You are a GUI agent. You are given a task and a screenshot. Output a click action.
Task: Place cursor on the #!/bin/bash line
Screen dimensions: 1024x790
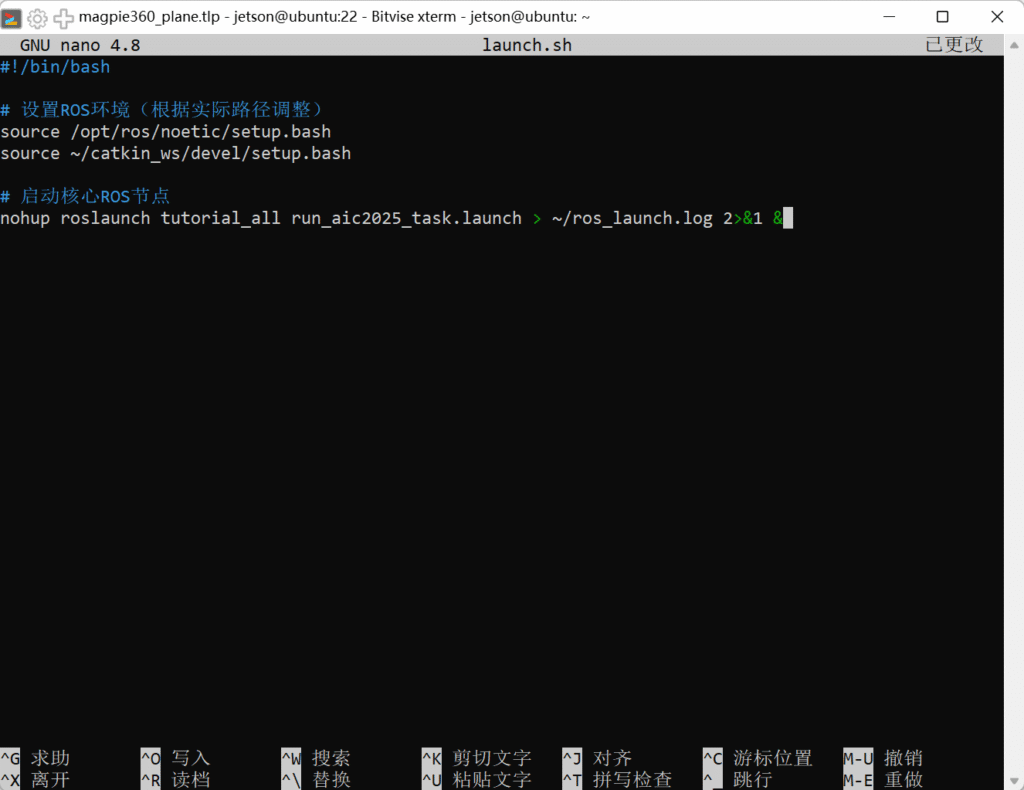pos(55,67)
